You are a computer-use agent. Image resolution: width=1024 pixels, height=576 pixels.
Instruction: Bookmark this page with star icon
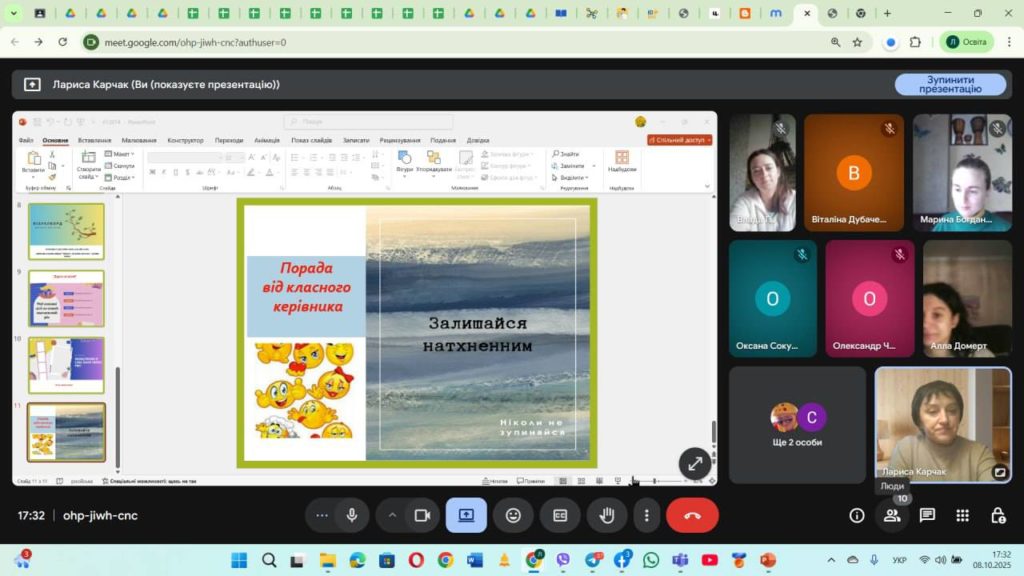[x=857, y=42]
